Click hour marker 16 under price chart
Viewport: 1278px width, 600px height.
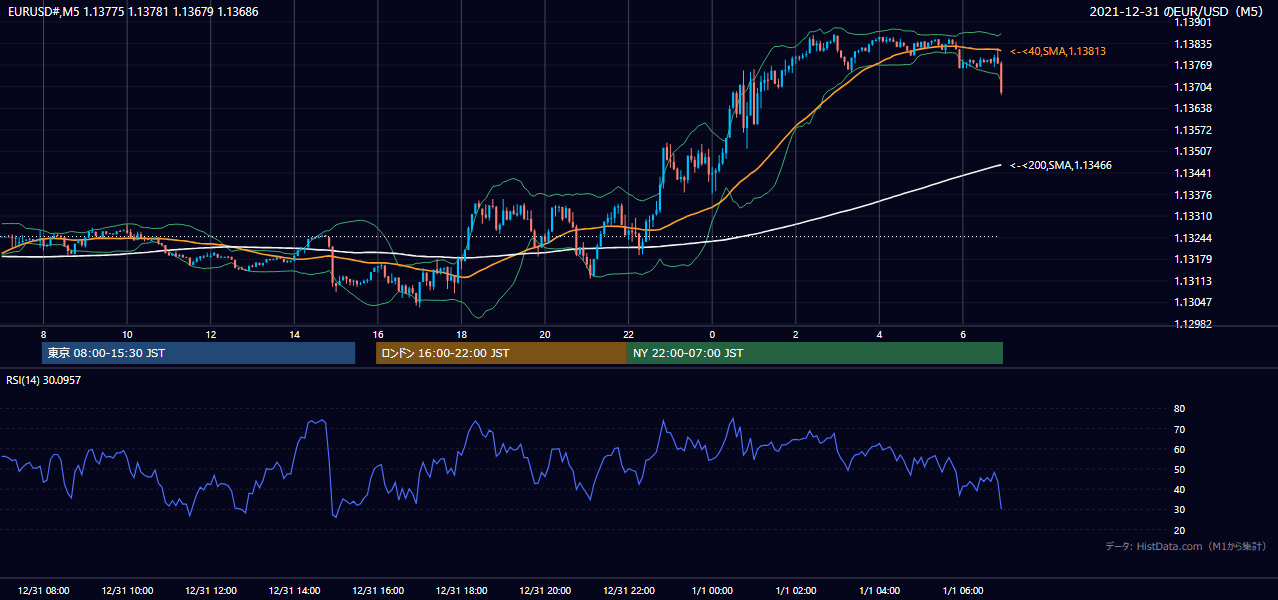[378, 334]
